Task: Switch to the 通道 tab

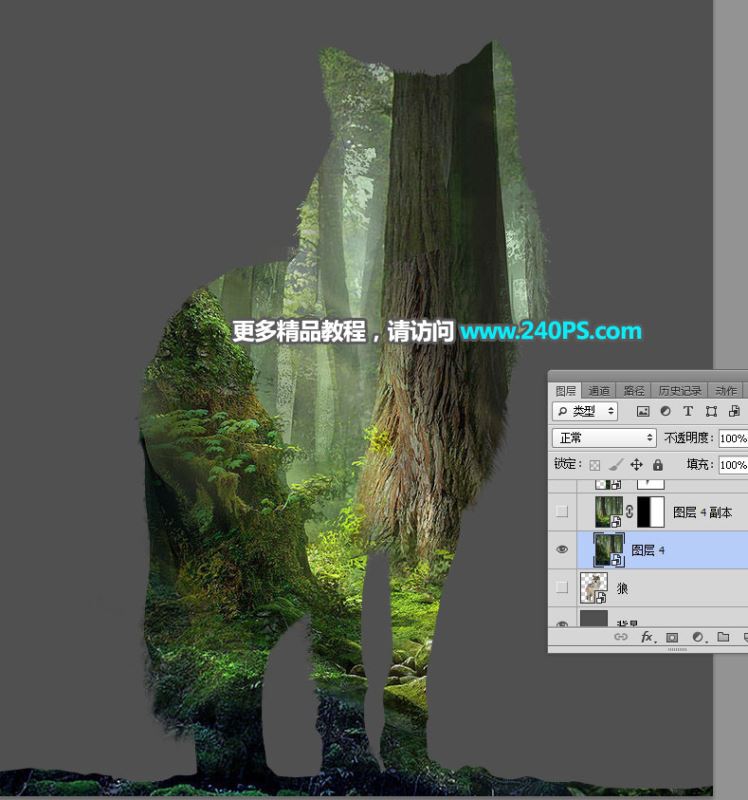Action: point(599,390)
